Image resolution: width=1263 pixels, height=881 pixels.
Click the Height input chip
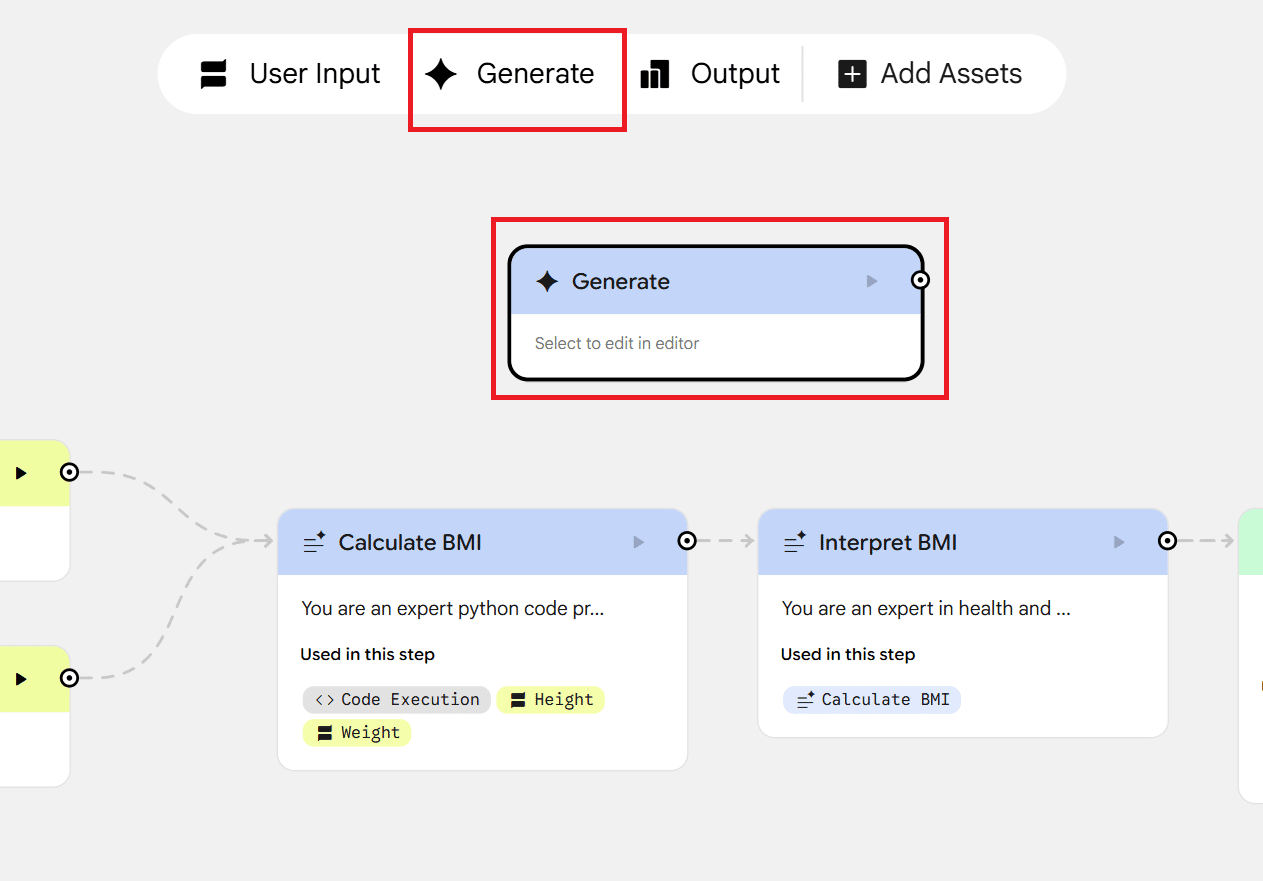[551, 700]
